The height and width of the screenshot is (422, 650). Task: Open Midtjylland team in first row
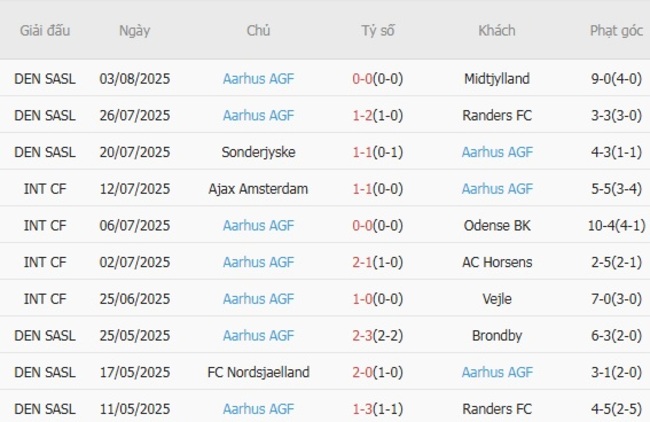(497, 78)
